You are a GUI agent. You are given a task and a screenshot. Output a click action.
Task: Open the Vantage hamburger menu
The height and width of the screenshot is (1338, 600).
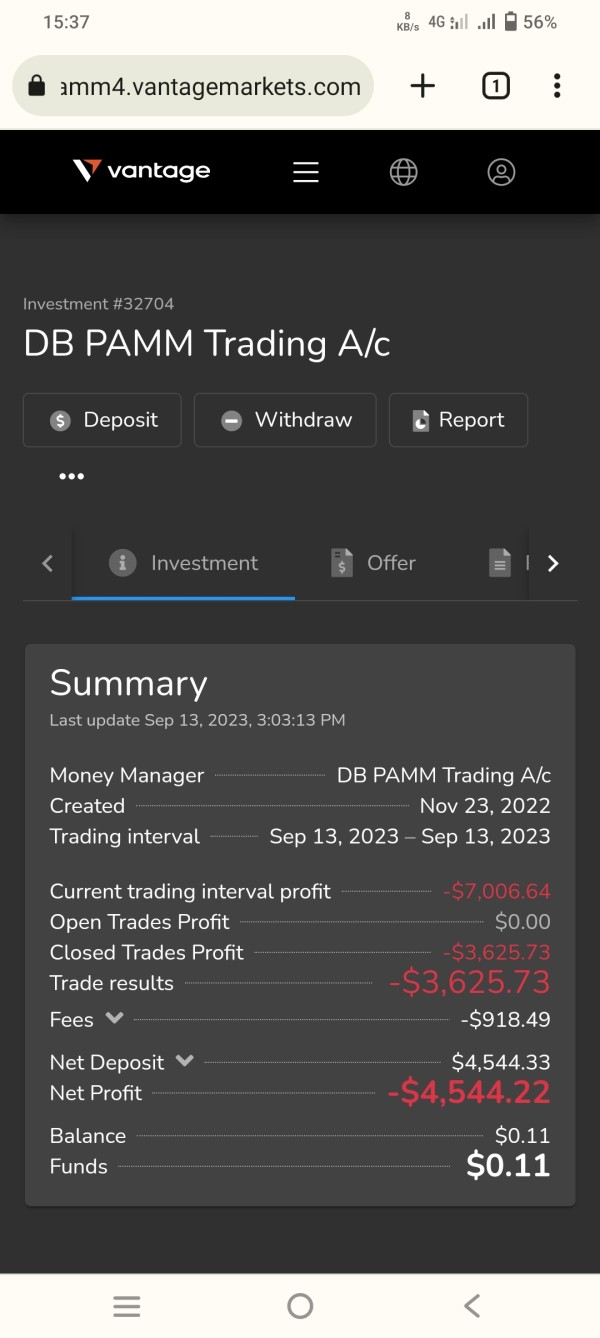point(306,172)
